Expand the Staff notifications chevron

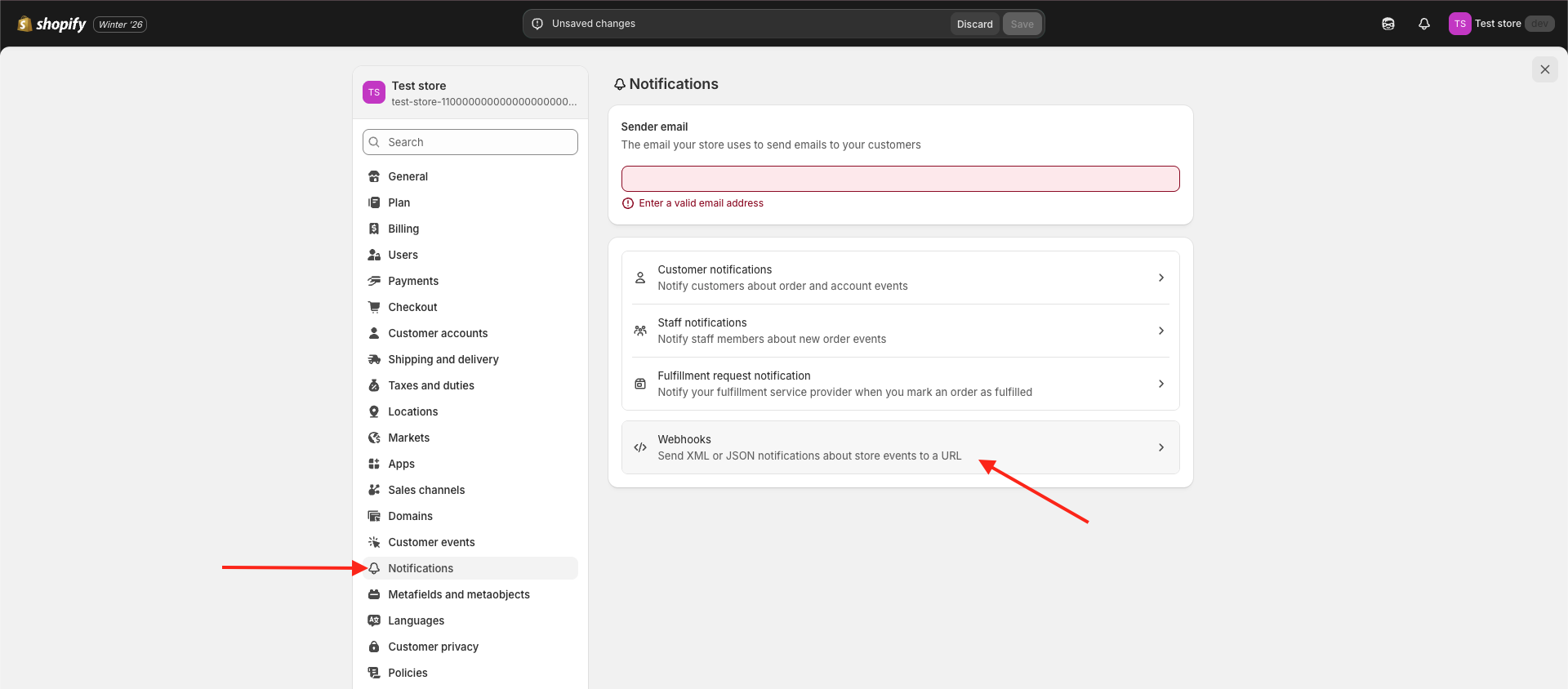(1160, 331)
